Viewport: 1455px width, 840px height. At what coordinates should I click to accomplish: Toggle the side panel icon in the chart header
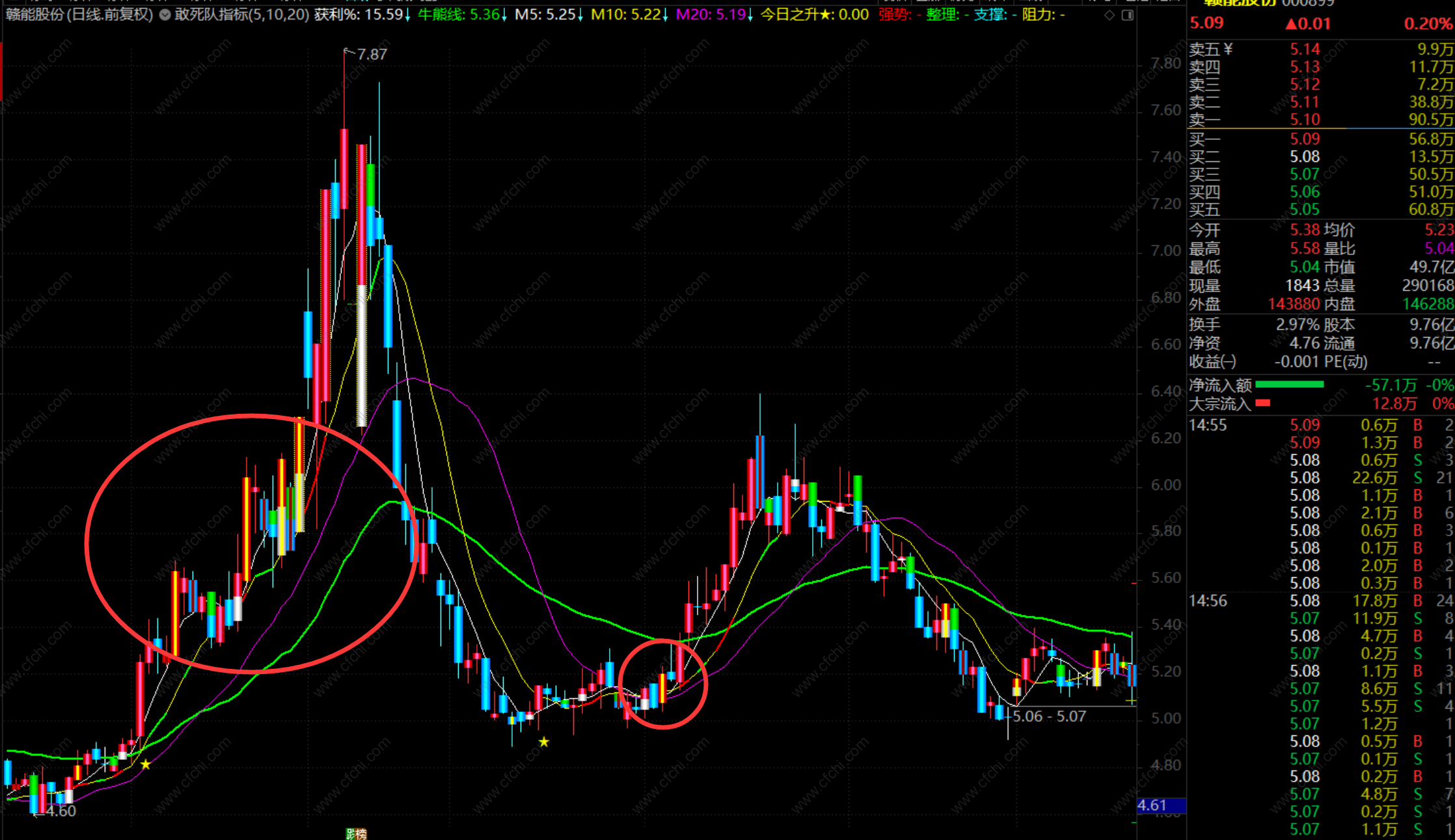pos(1128,15)
